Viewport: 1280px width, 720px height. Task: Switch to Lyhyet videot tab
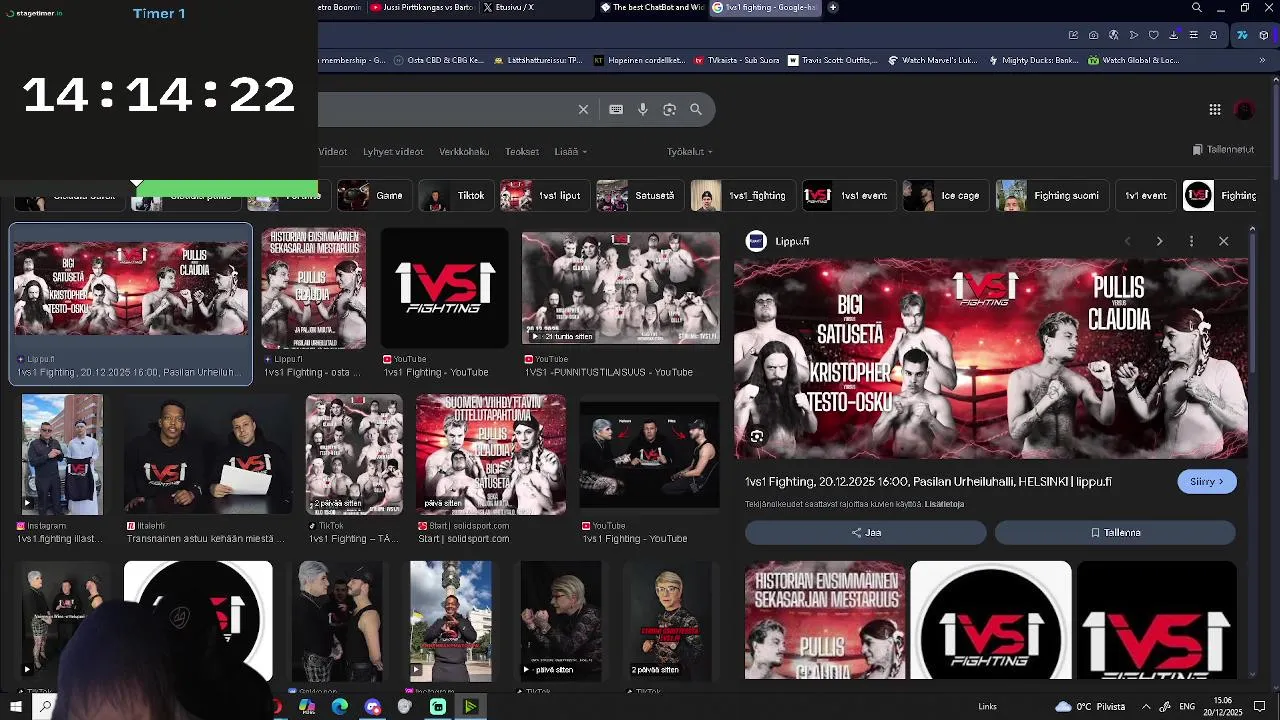tap(393, 151)
